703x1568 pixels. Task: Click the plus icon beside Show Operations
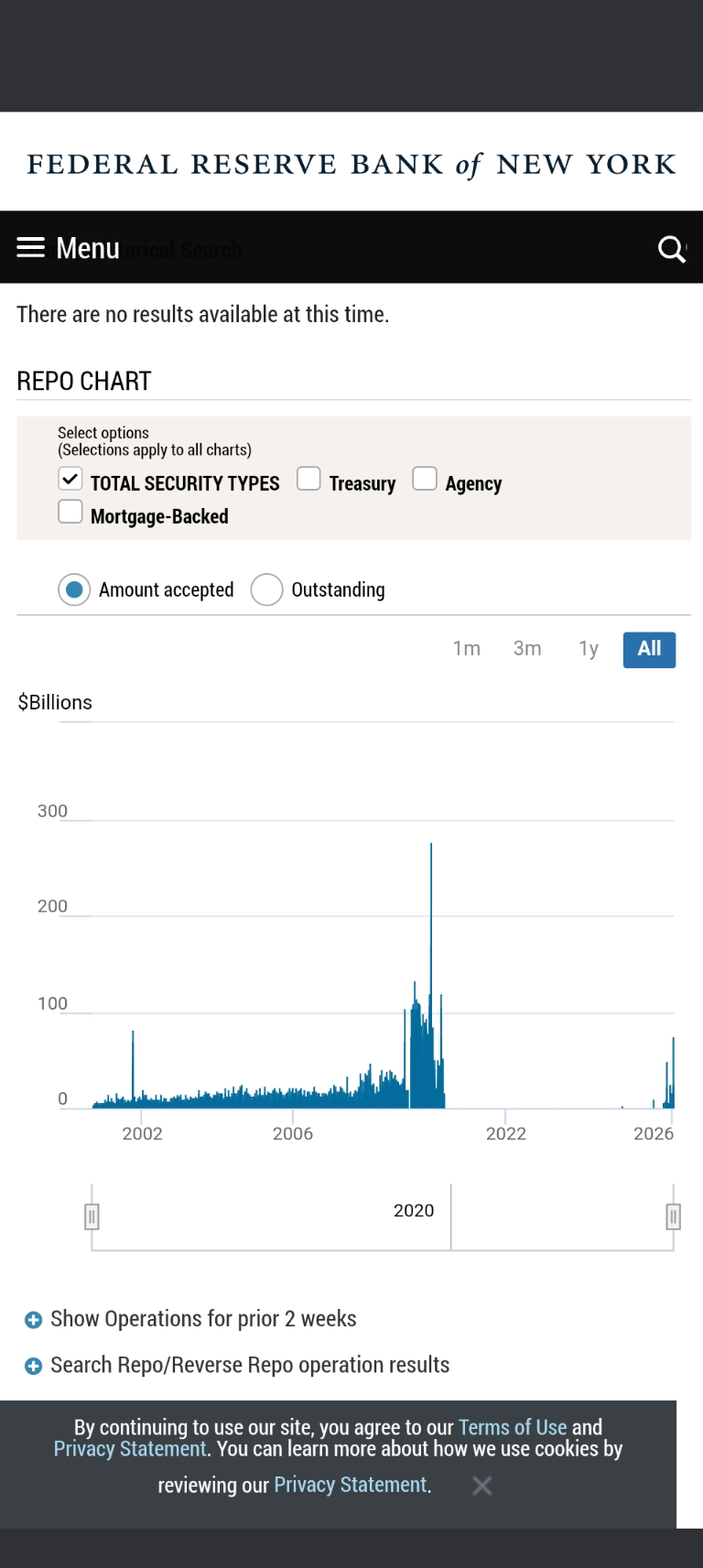click(x=33, y=1320)
